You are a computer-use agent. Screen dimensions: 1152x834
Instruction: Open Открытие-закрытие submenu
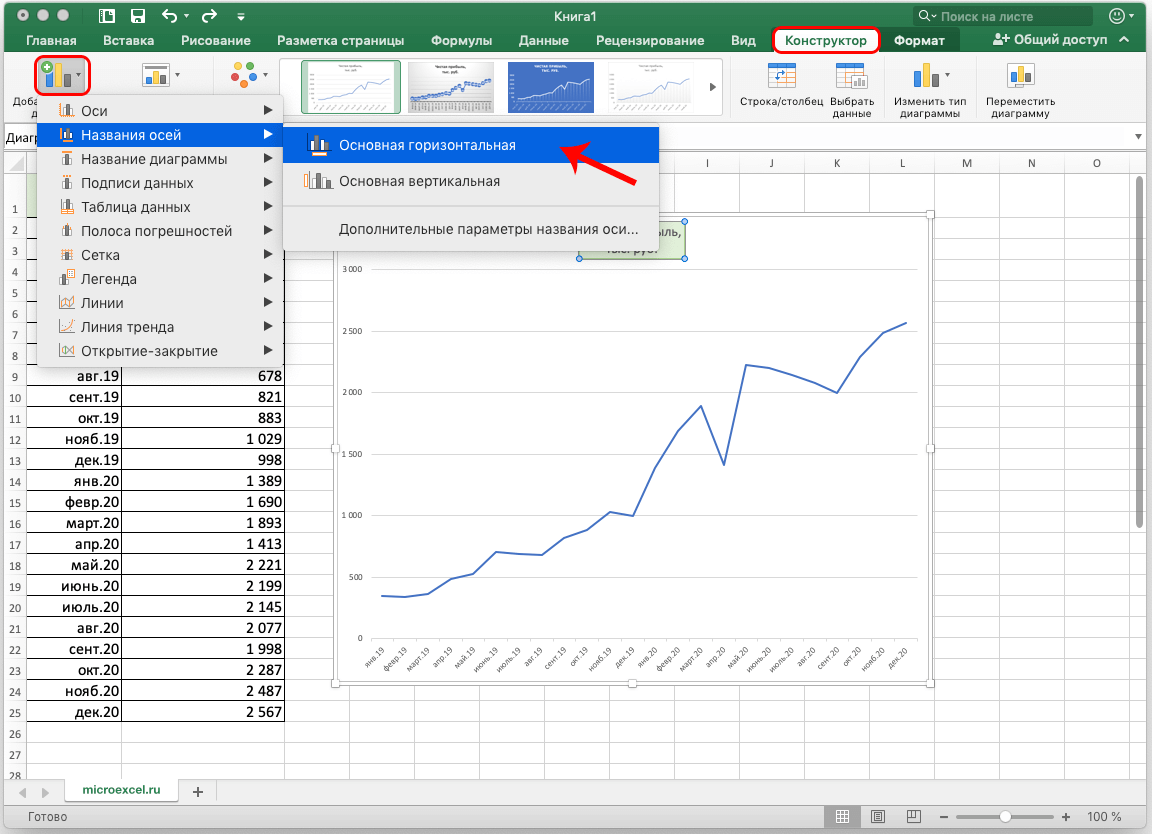coord(160,351)
